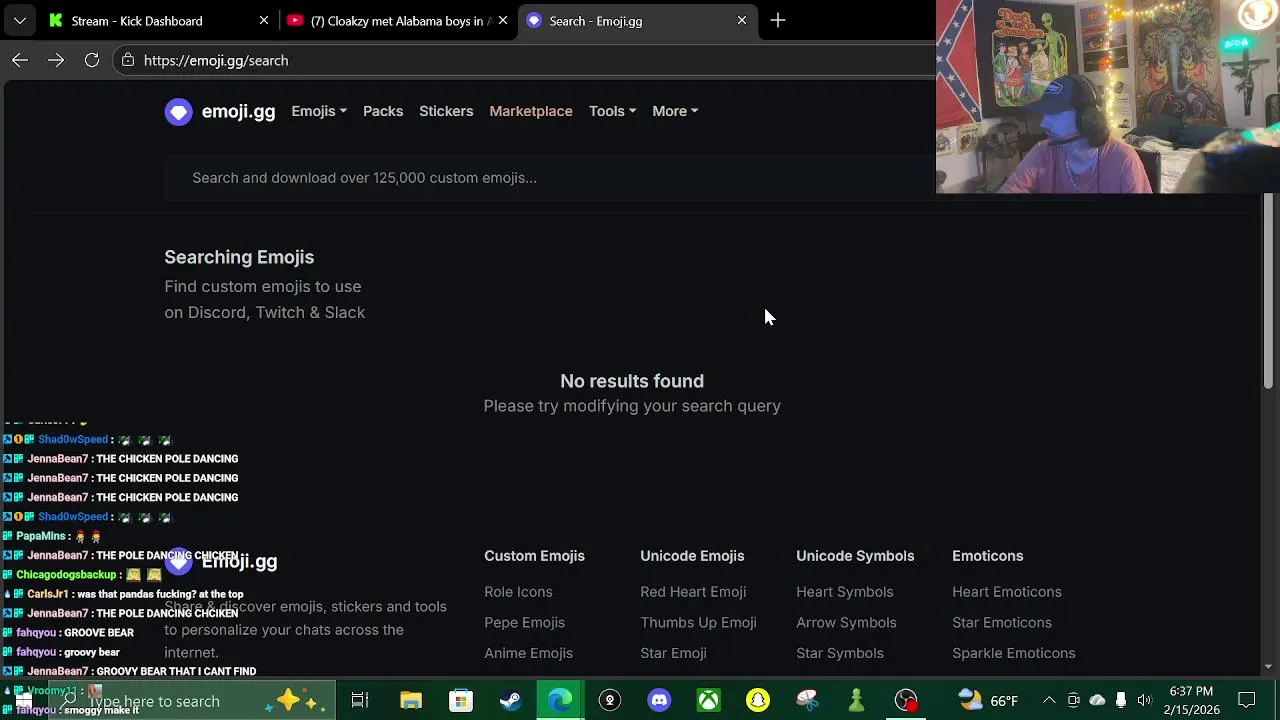Open Snapchat from the taskbar
Screen dimensions: 1280x720
pos(758,700)
